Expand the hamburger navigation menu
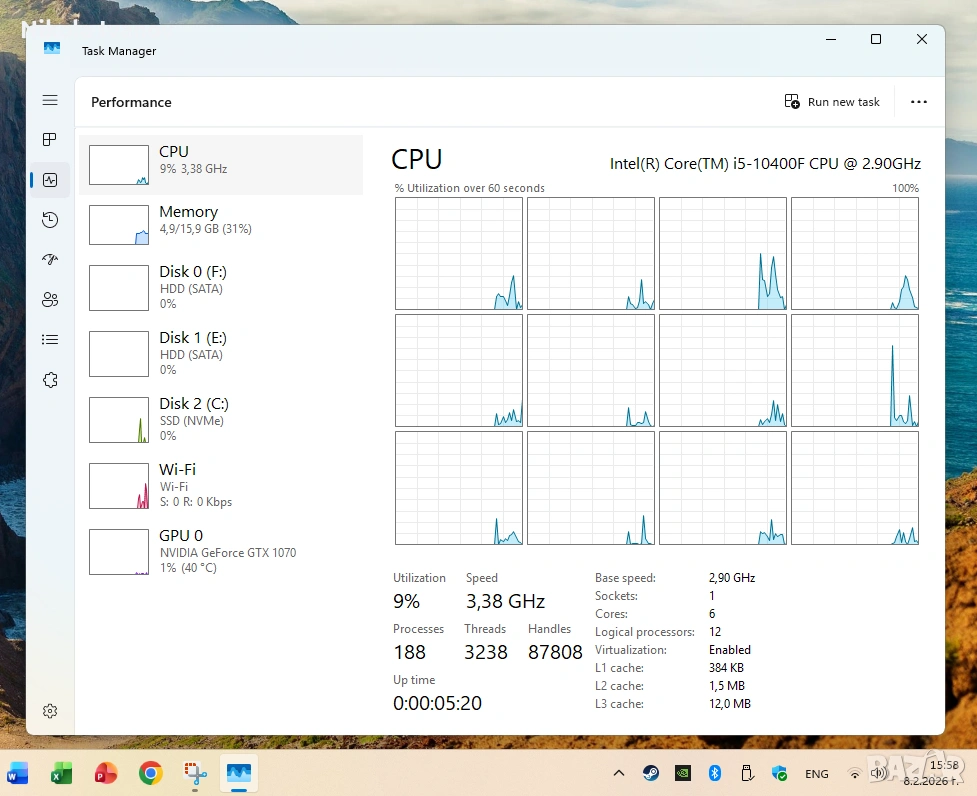This screenshot has height=796, width=977. point(50,100)
